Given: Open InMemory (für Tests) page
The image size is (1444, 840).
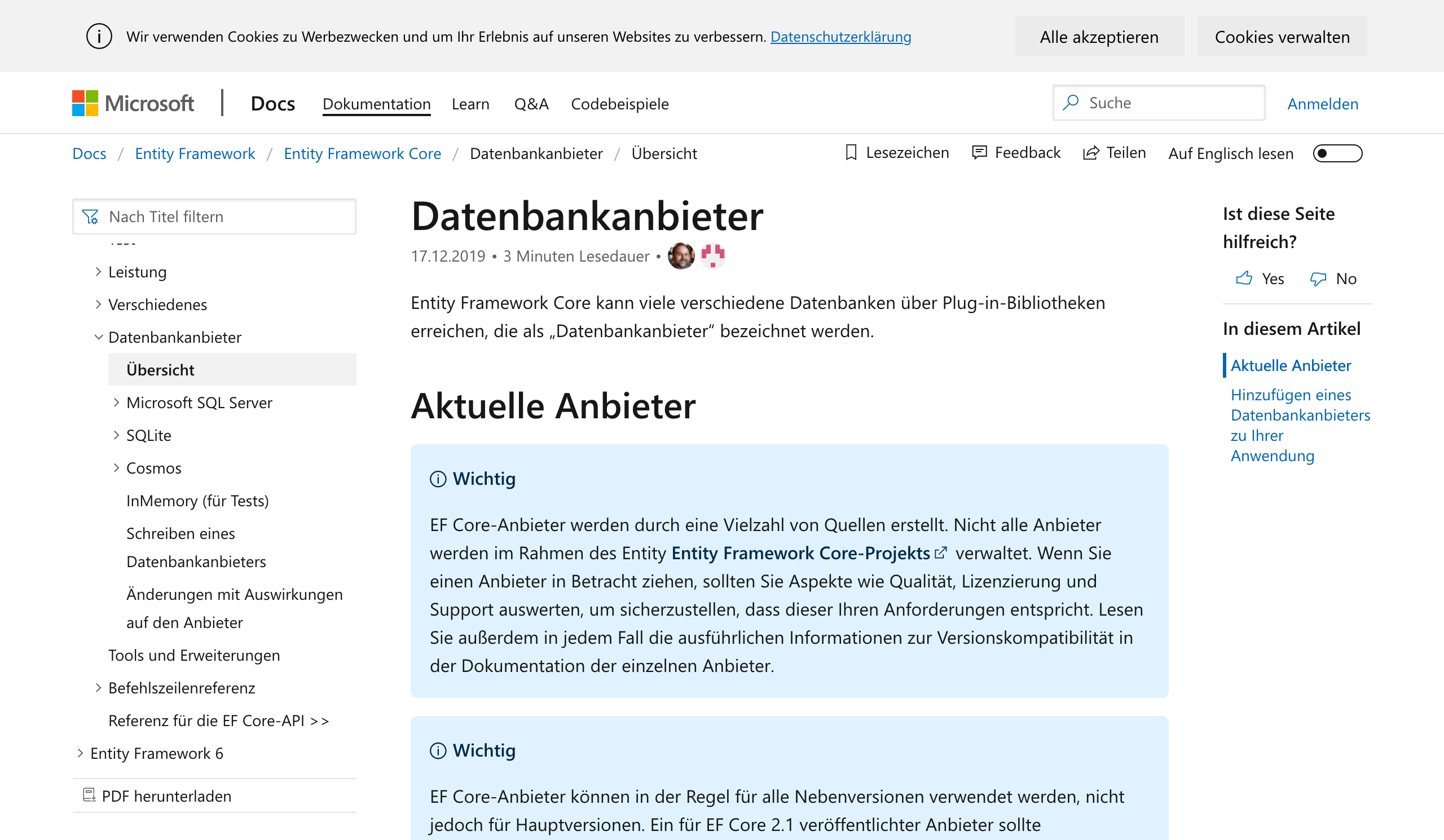Looking at the screenshot, I should point(197,501).
